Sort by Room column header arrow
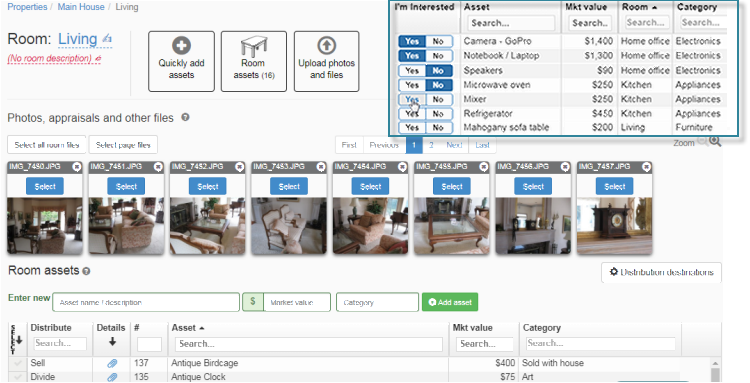 [654, 7]
